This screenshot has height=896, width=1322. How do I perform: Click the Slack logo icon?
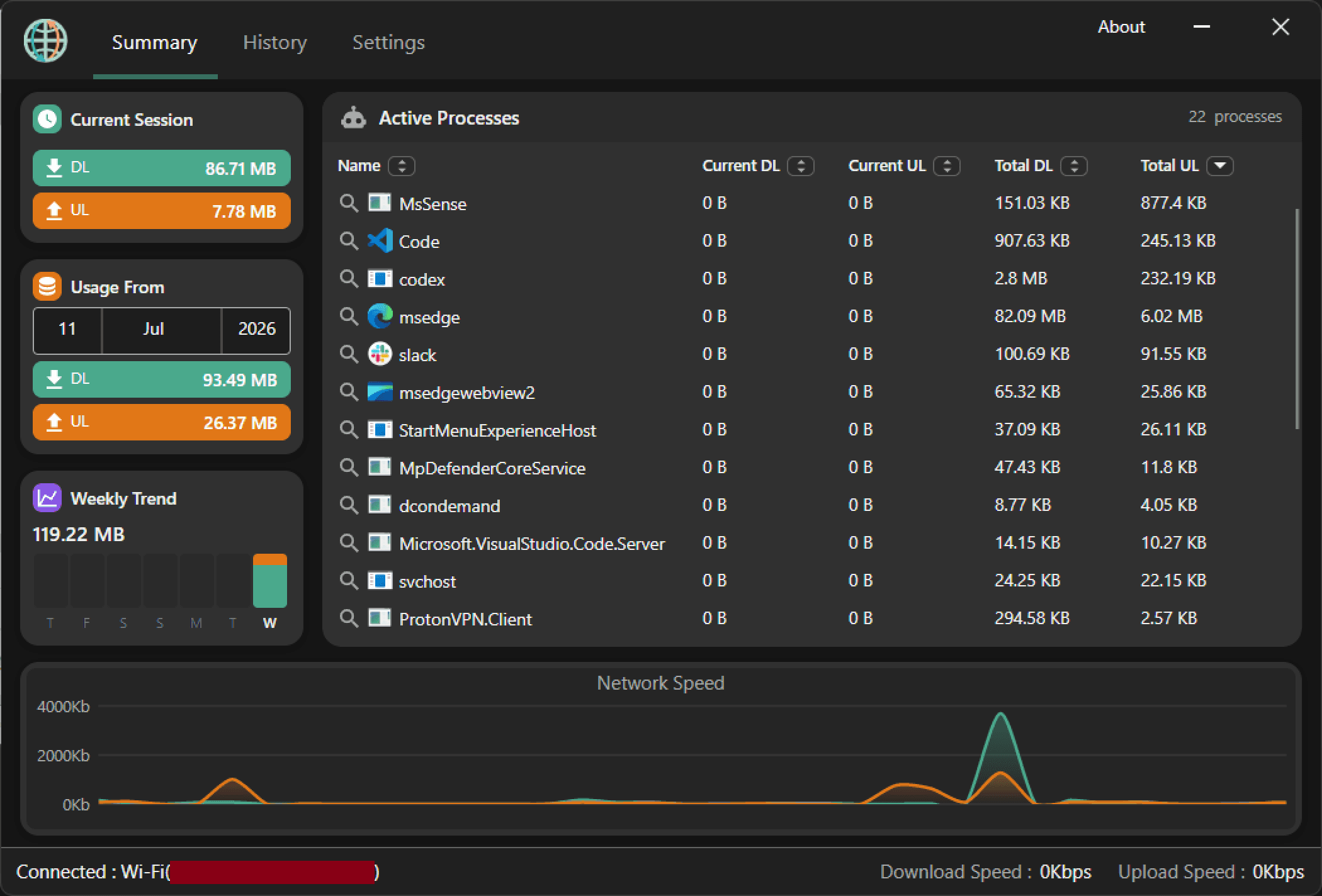pyautogui.click(x=380, y=354)
